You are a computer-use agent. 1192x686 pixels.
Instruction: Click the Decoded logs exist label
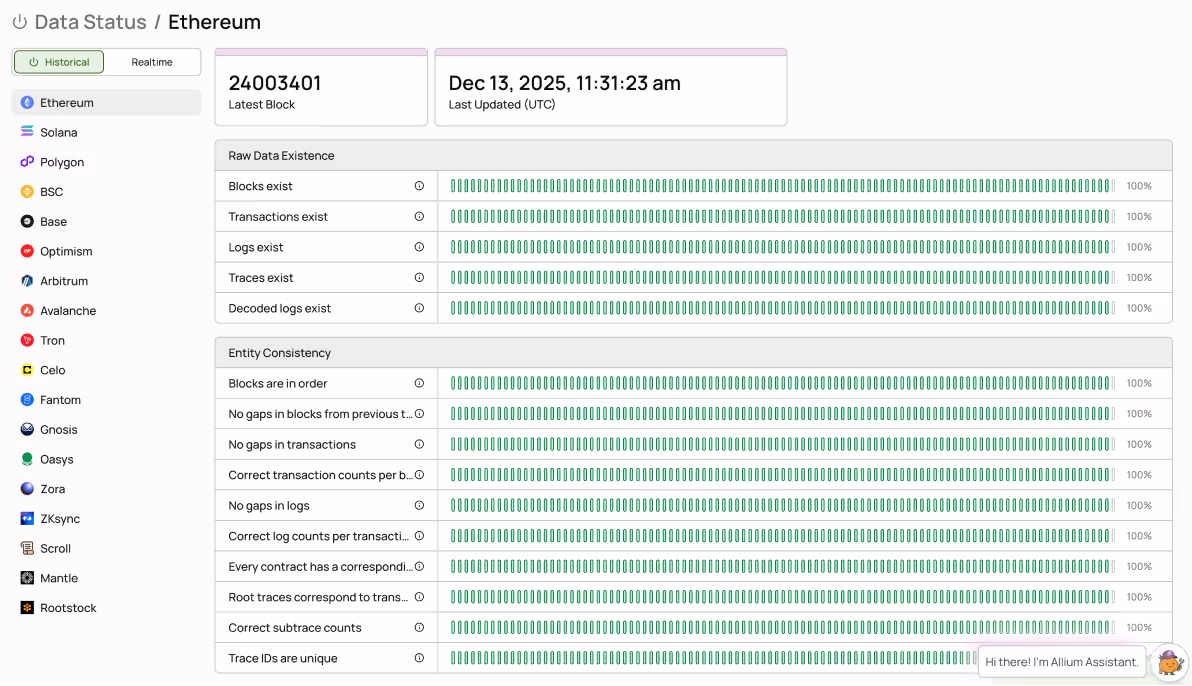point(280,308)
